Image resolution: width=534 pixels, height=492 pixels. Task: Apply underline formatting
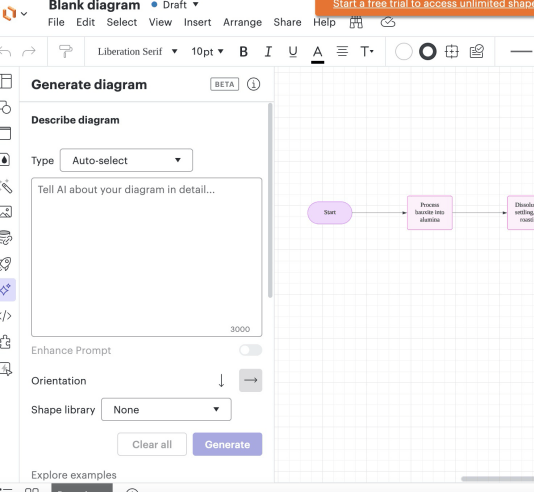tap(293, 52)
